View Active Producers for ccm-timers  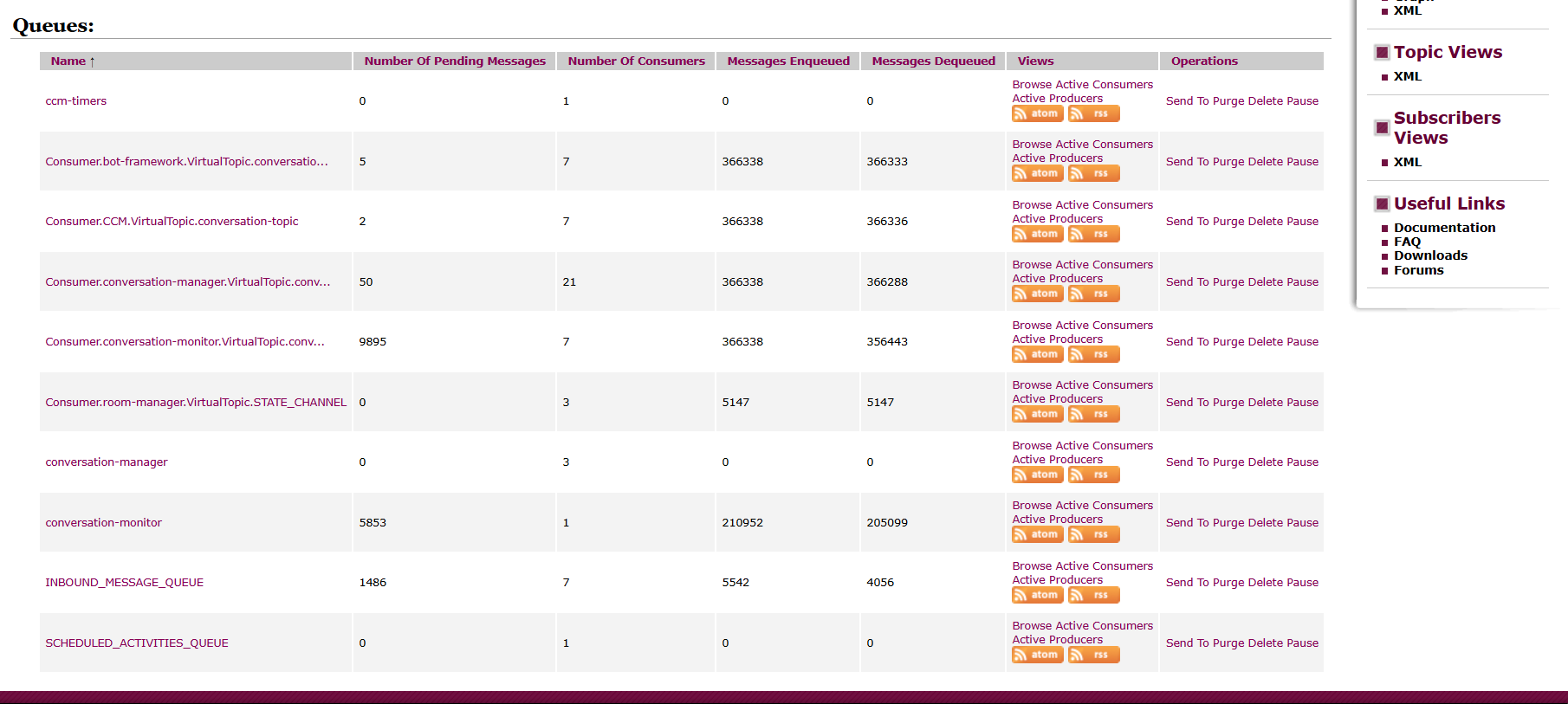[1057, 99]
